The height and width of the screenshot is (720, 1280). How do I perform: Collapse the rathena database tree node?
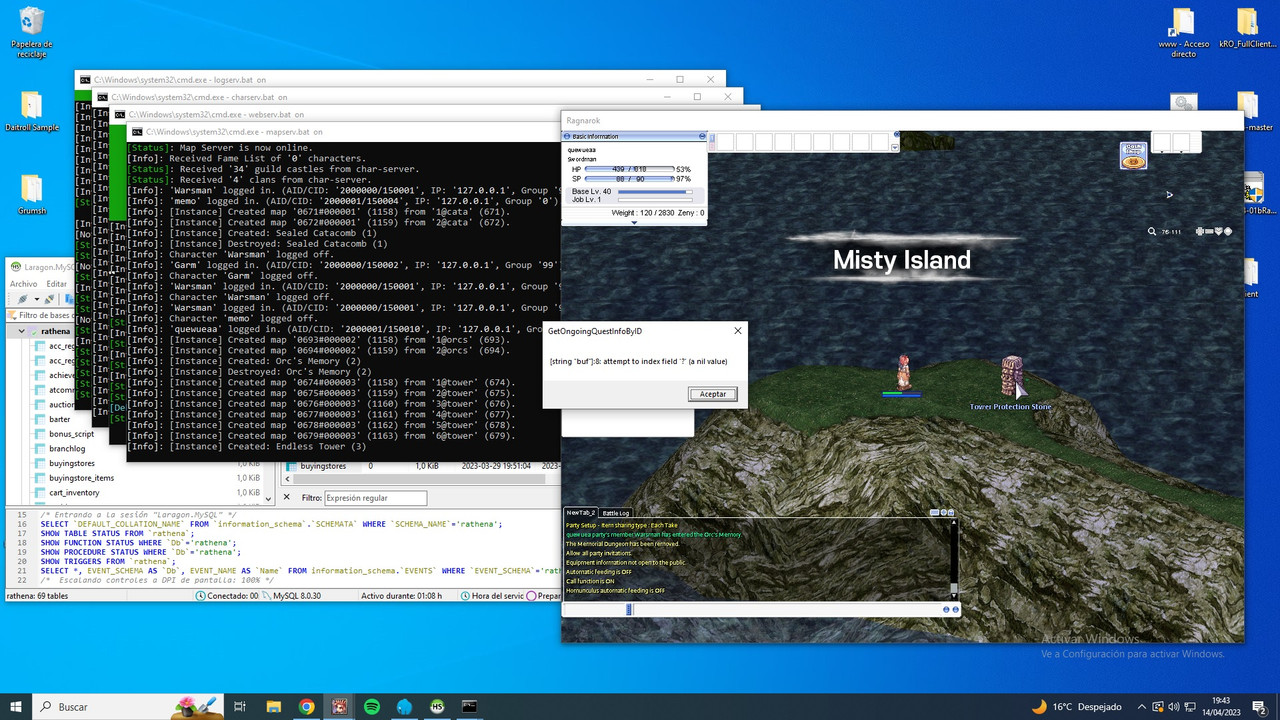click(22, 331)
